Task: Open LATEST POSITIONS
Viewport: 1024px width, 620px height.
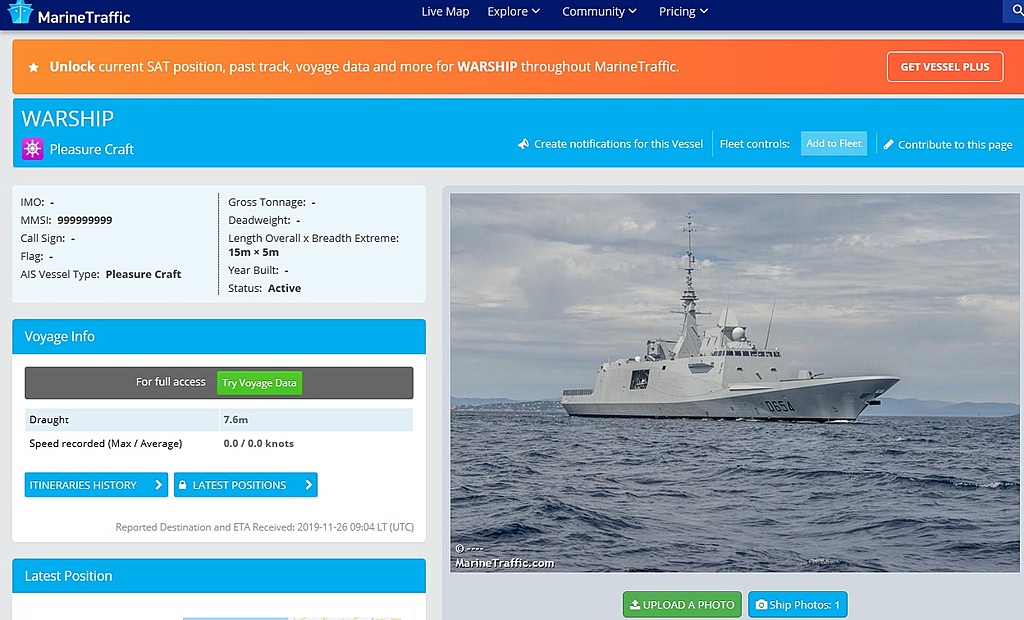Action: (246, 485)
